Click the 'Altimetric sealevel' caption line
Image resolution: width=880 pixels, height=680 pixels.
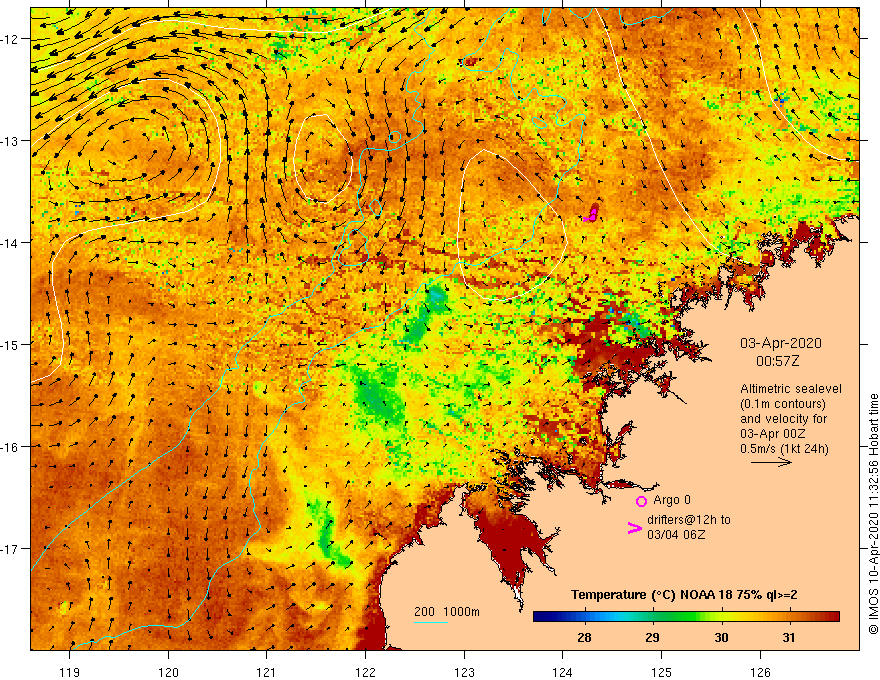tap(791, 389)
